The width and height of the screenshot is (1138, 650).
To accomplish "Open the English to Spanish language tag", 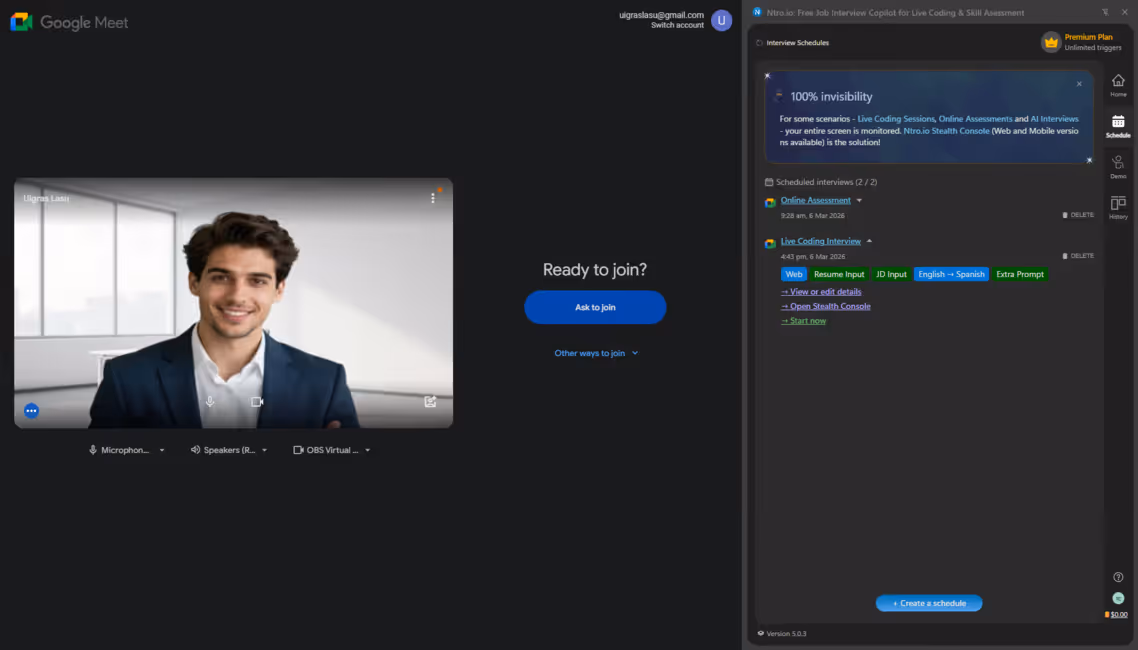I will (951, 274).
